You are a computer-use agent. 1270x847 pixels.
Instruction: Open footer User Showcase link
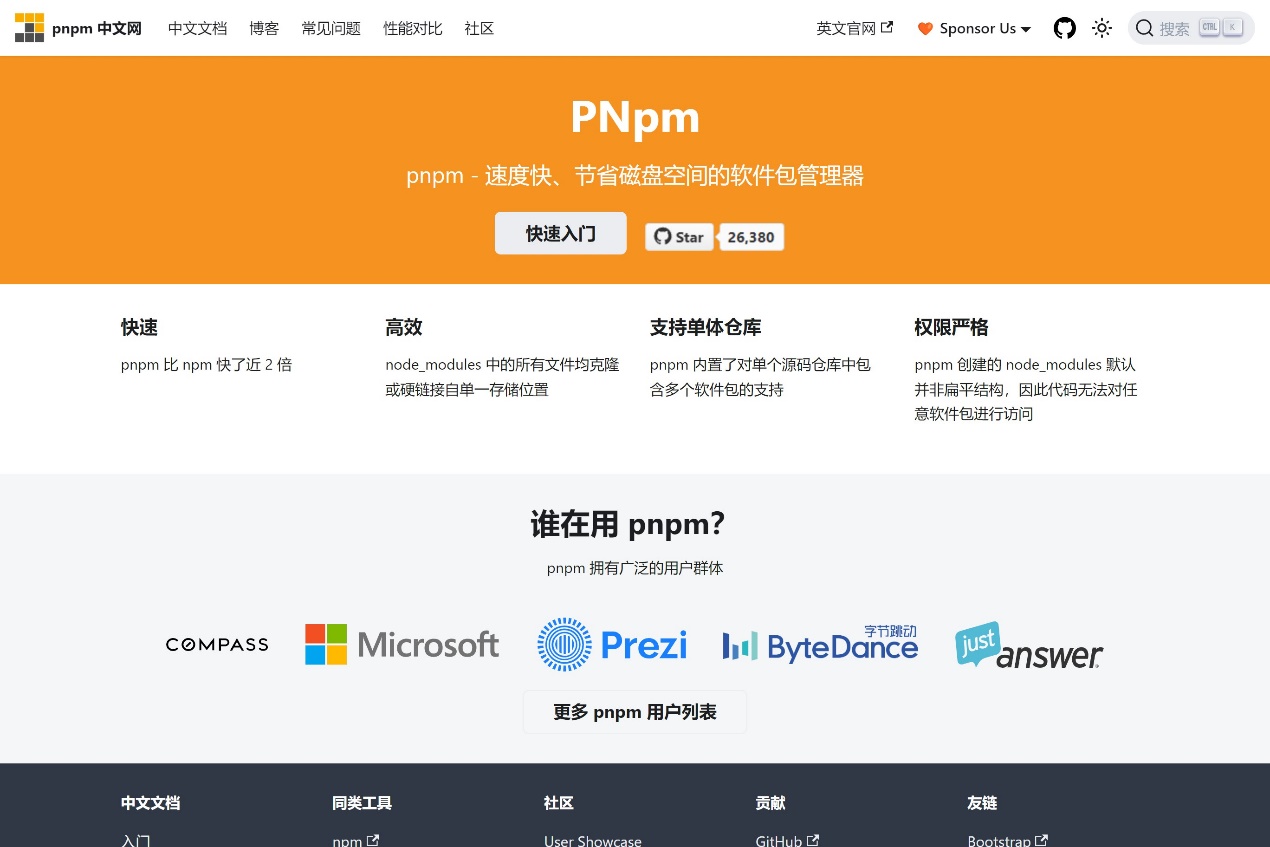[x=593, y=840]
